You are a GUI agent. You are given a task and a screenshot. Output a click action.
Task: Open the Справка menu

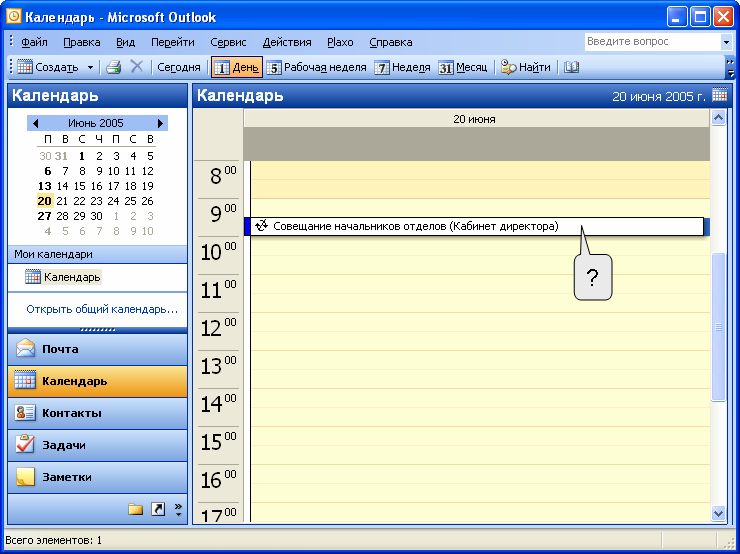click(391, 42)
